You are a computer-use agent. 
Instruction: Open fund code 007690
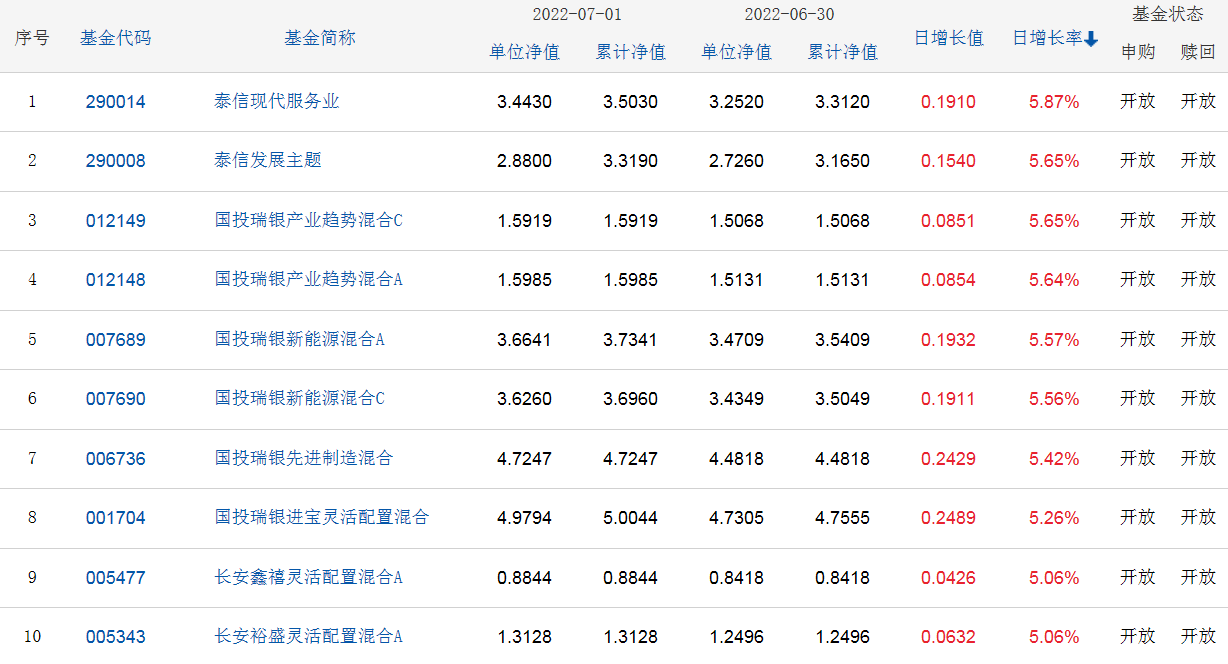tap(115, 399)
